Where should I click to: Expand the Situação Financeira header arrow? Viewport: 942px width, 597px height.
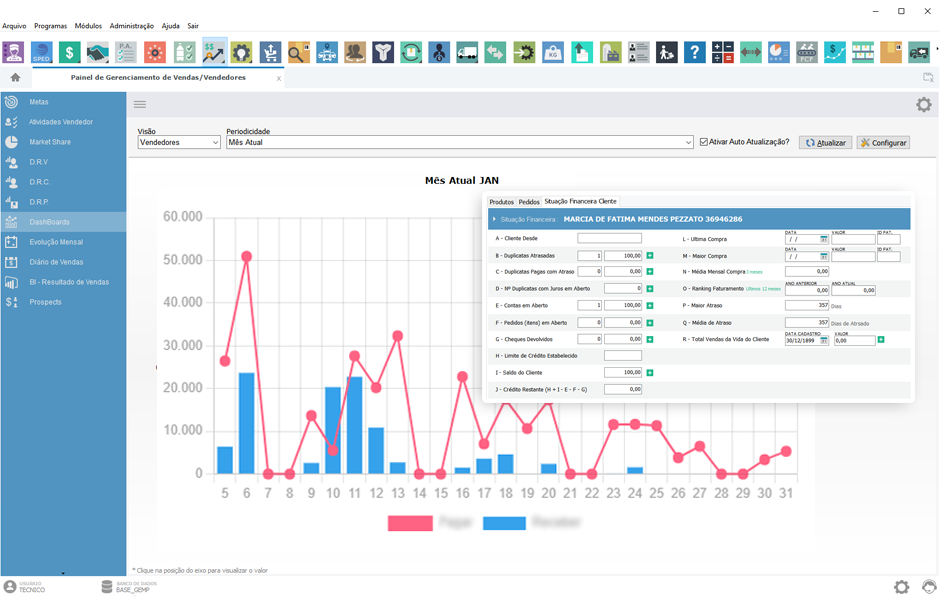click(494, 219)
